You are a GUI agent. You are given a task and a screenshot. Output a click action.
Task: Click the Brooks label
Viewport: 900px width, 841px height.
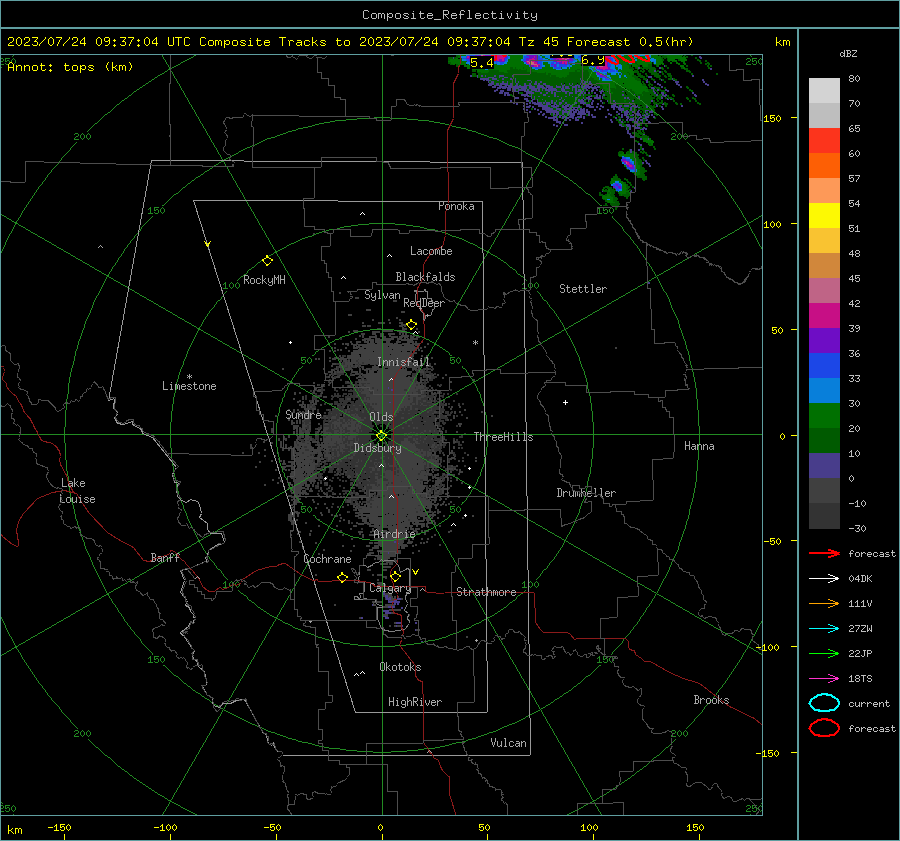click(x=711, y=700)
